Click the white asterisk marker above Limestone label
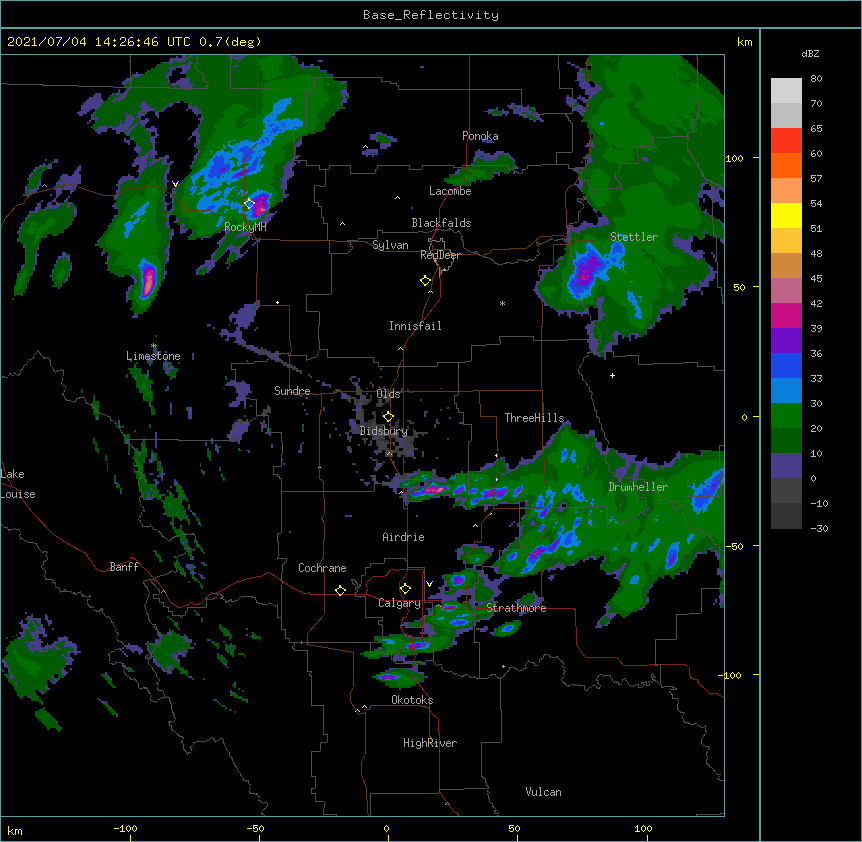 click(x=153, y=346)
